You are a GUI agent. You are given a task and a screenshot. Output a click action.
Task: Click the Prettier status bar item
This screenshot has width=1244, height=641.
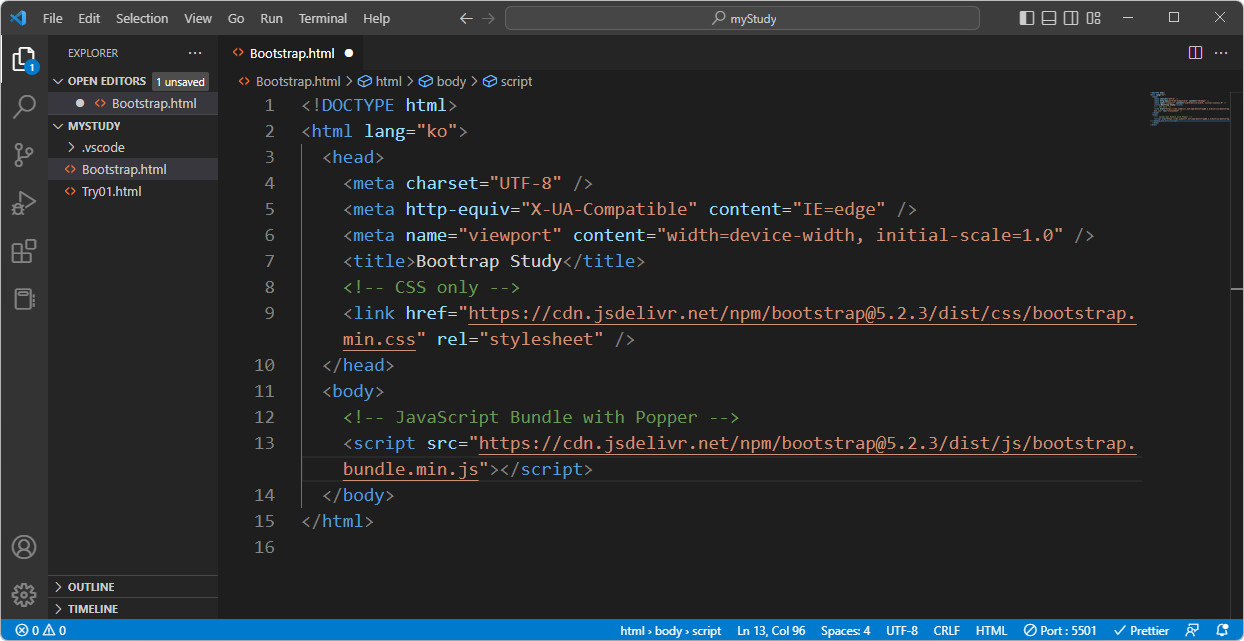point(1141,631)
